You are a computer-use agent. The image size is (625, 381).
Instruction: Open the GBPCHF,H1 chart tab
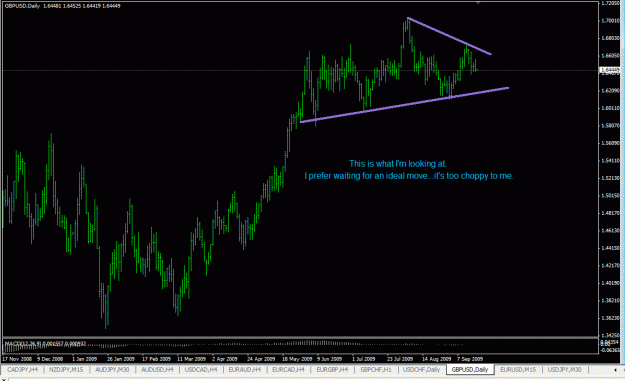pyautogui.click(x=376, y=370)
